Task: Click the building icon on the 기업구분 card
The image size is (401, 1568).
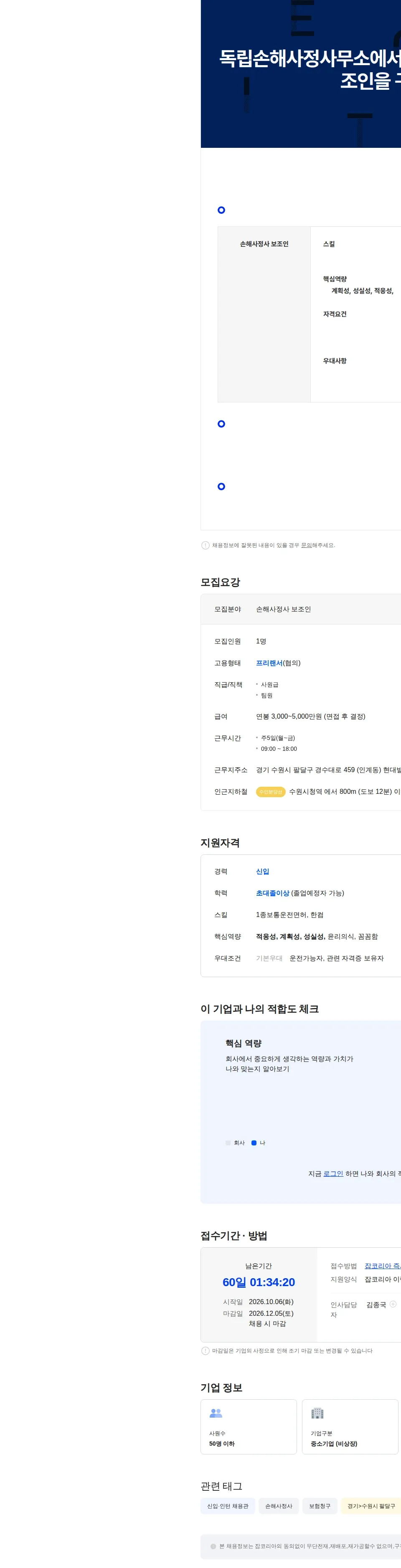Action: point(317,1413)
